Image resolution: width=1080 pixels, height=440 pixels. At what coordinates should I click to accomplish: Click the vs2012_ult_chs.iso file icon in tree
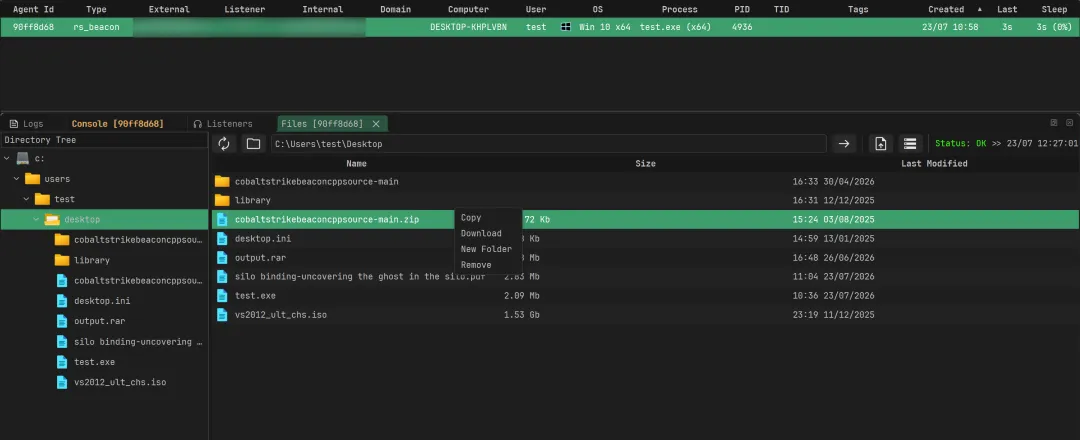click(62, 382)
